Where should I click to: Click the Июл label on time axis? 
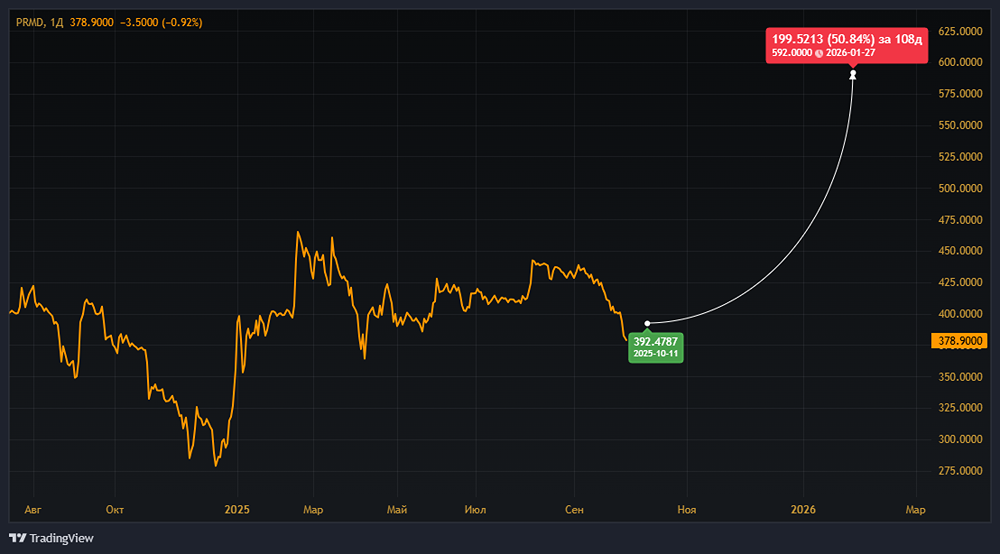(476, 510)
